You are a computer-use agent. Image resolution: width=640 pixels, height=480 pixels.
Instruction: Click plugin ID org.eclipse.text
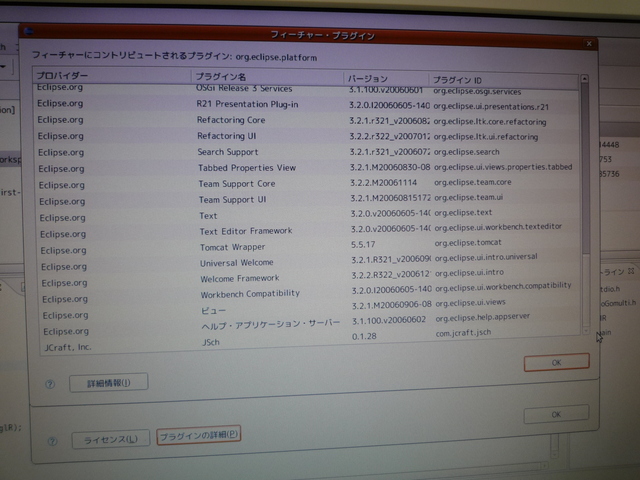pos(463,213)
